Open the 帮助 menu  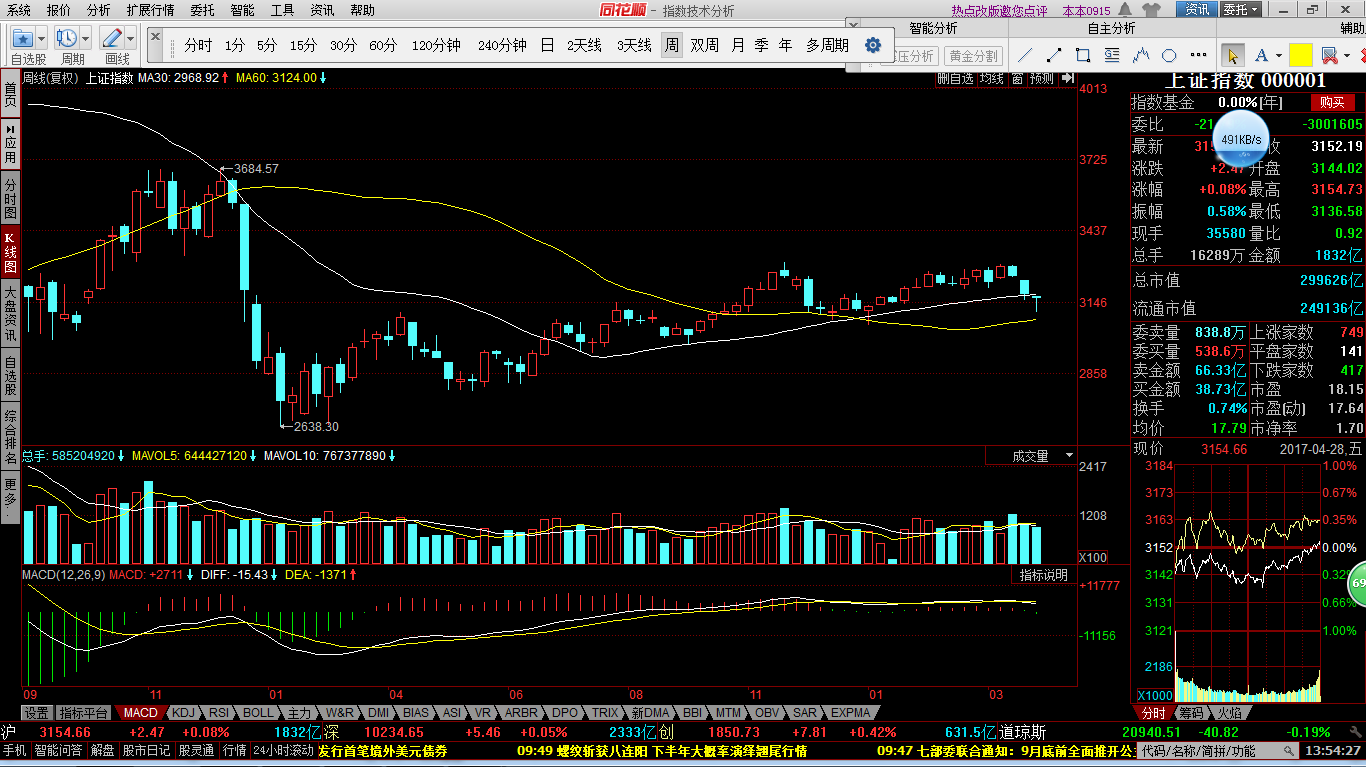point(362,10)
